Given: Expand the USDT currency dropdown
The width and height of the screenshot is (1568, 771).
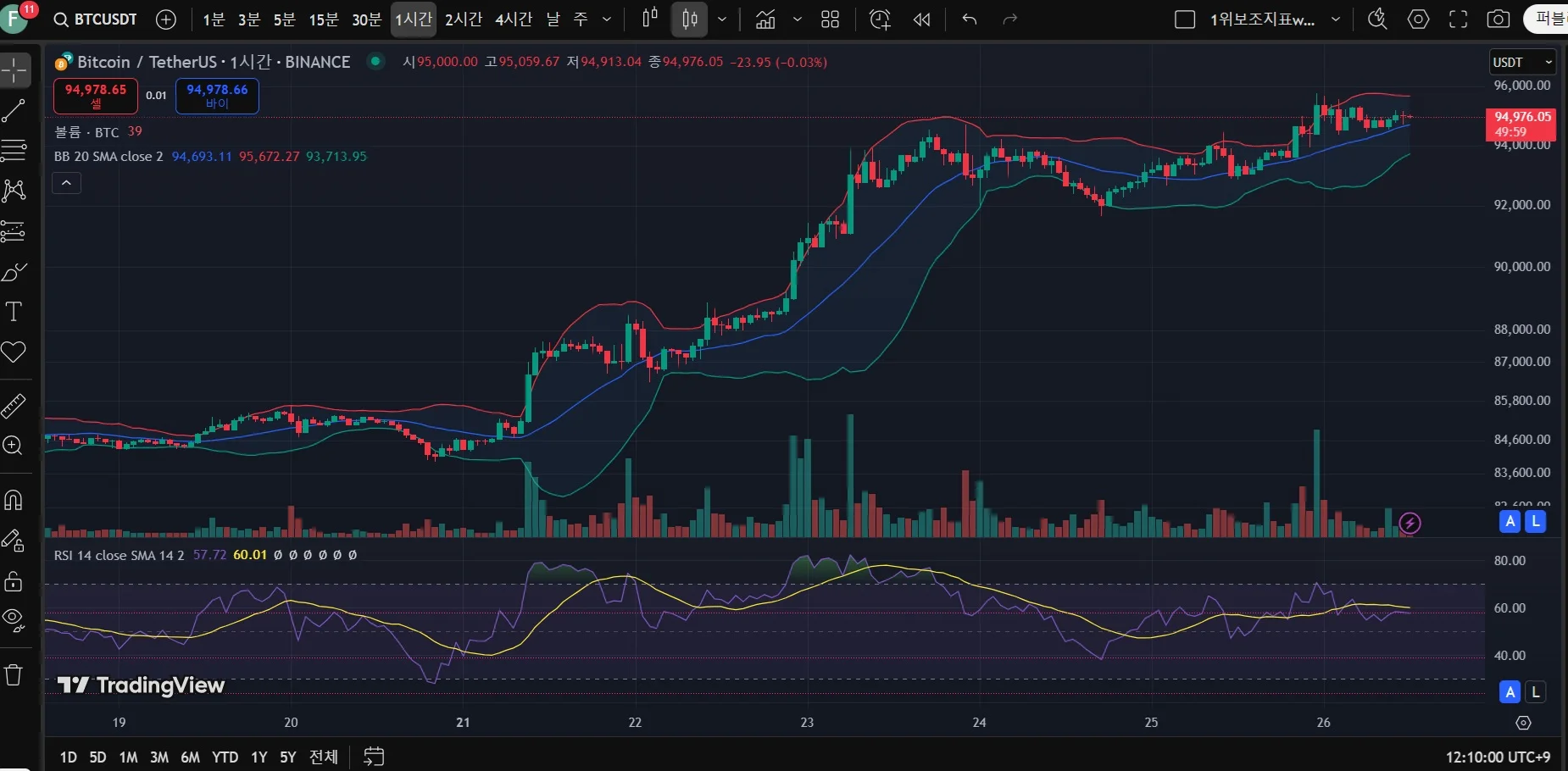Looking at the screenshot, I should tap(1522, 62).
